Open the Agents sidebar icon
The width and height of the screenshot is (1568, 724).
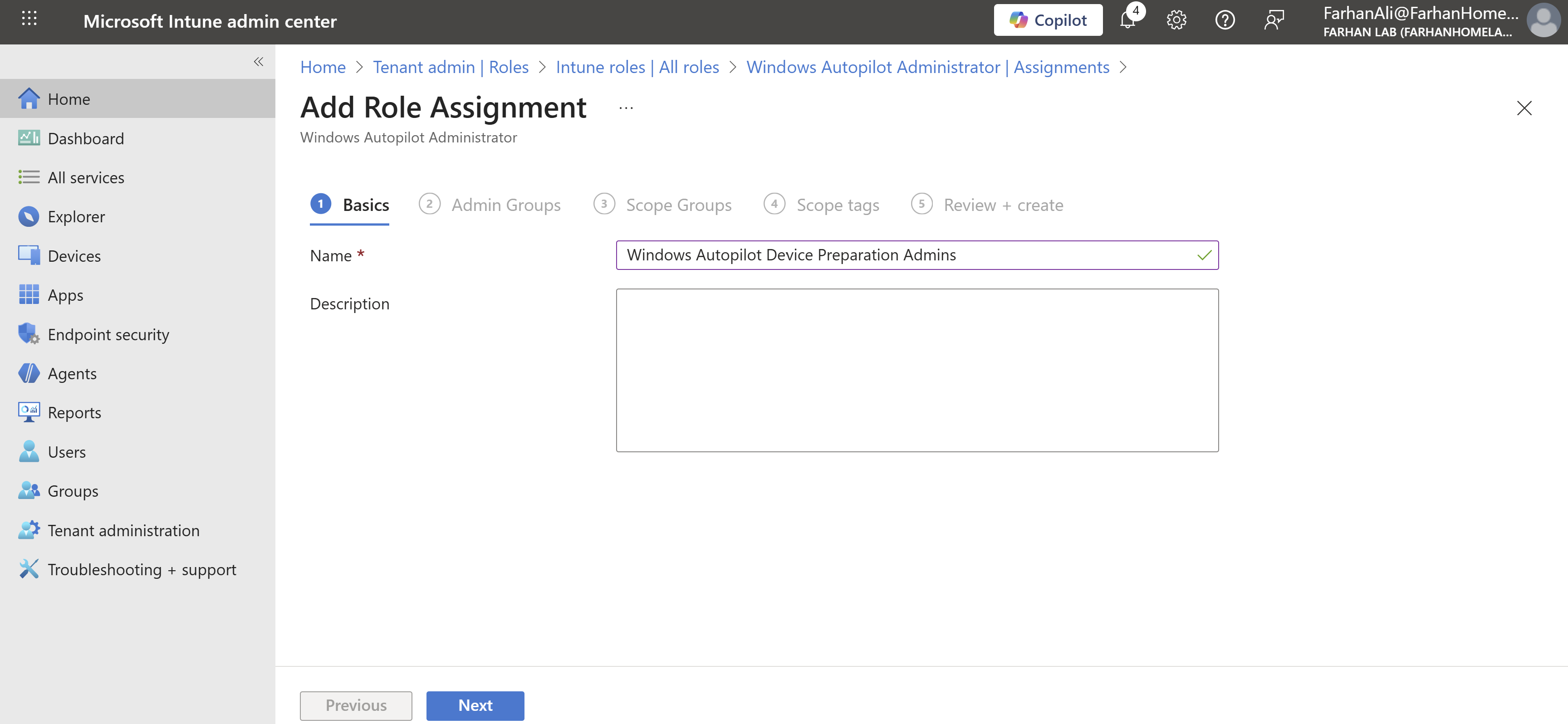[28, 373]
